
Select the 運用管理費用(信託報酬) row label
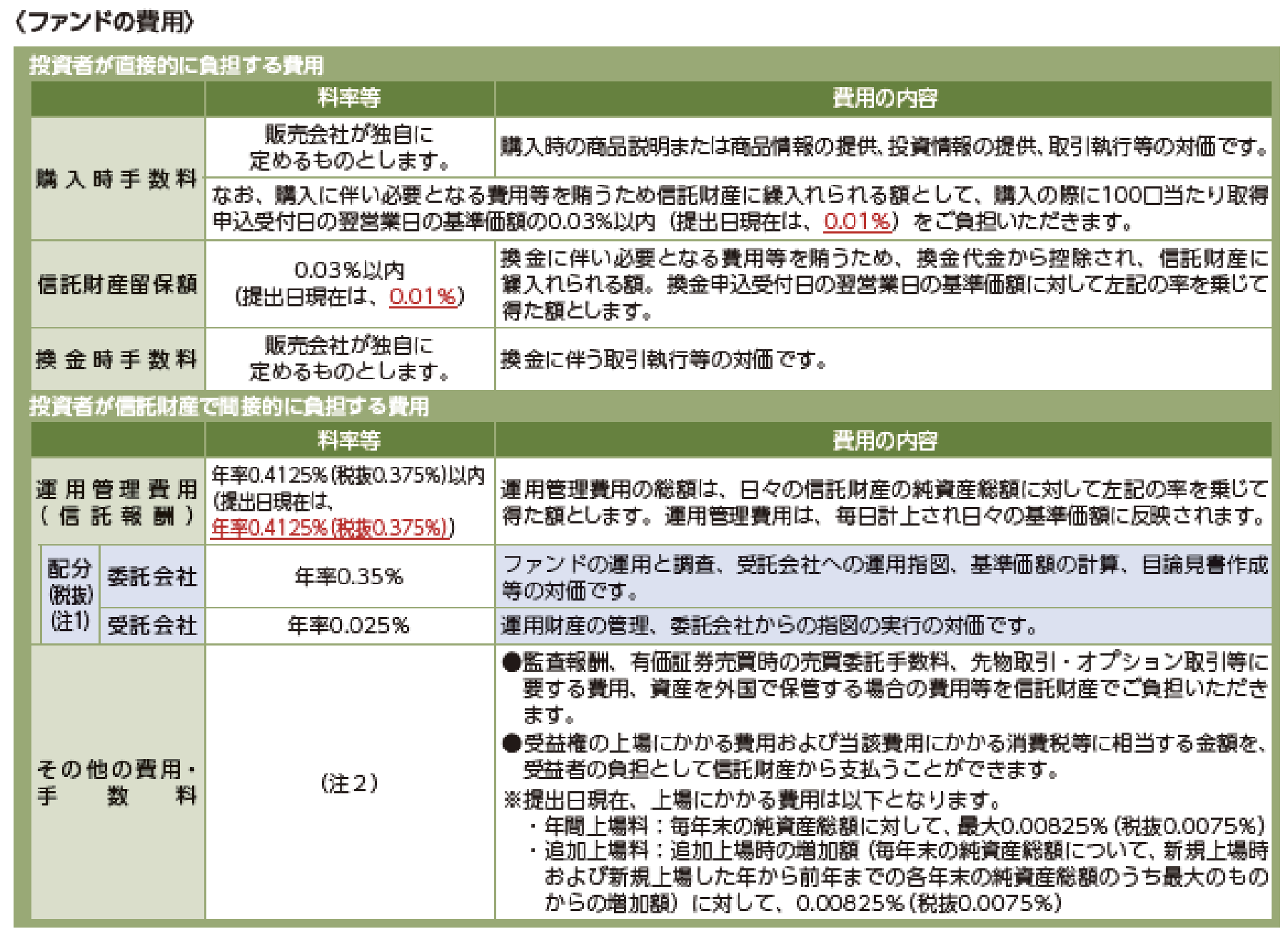coord(117,502)
